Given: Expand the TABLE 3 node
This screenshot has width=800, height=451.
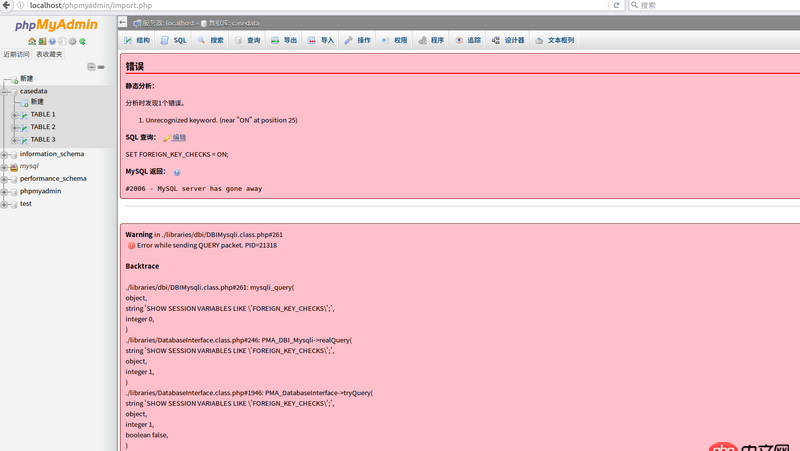Looking at the screenshot, I should click(14, 140).
